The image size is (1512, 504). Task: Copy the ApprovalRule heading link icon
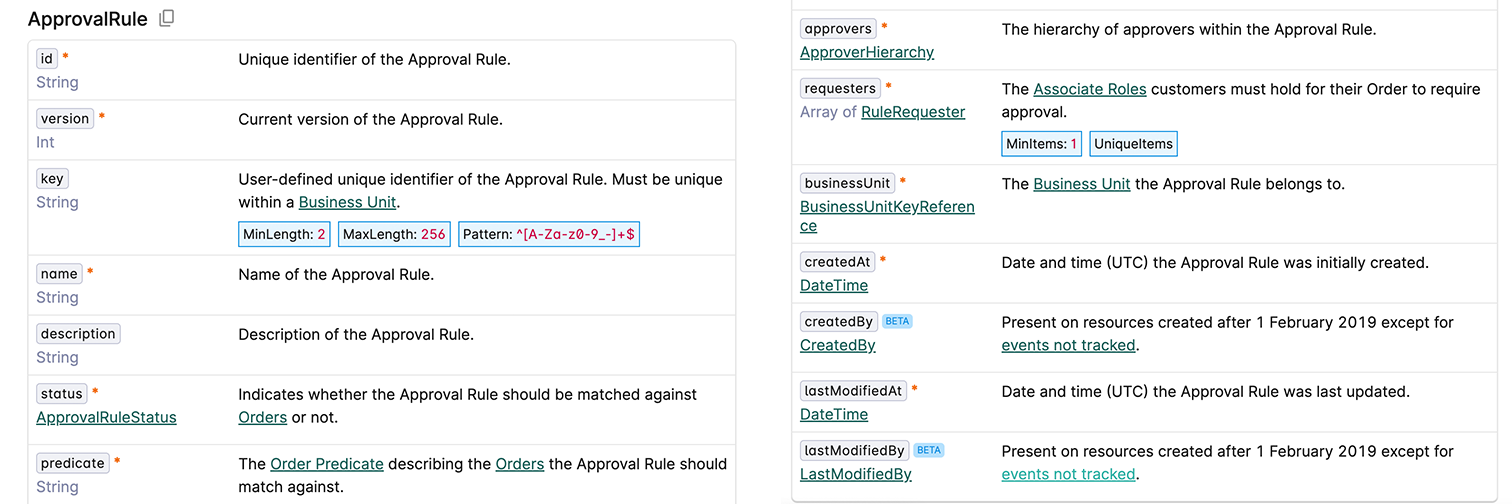coord(167,18)
